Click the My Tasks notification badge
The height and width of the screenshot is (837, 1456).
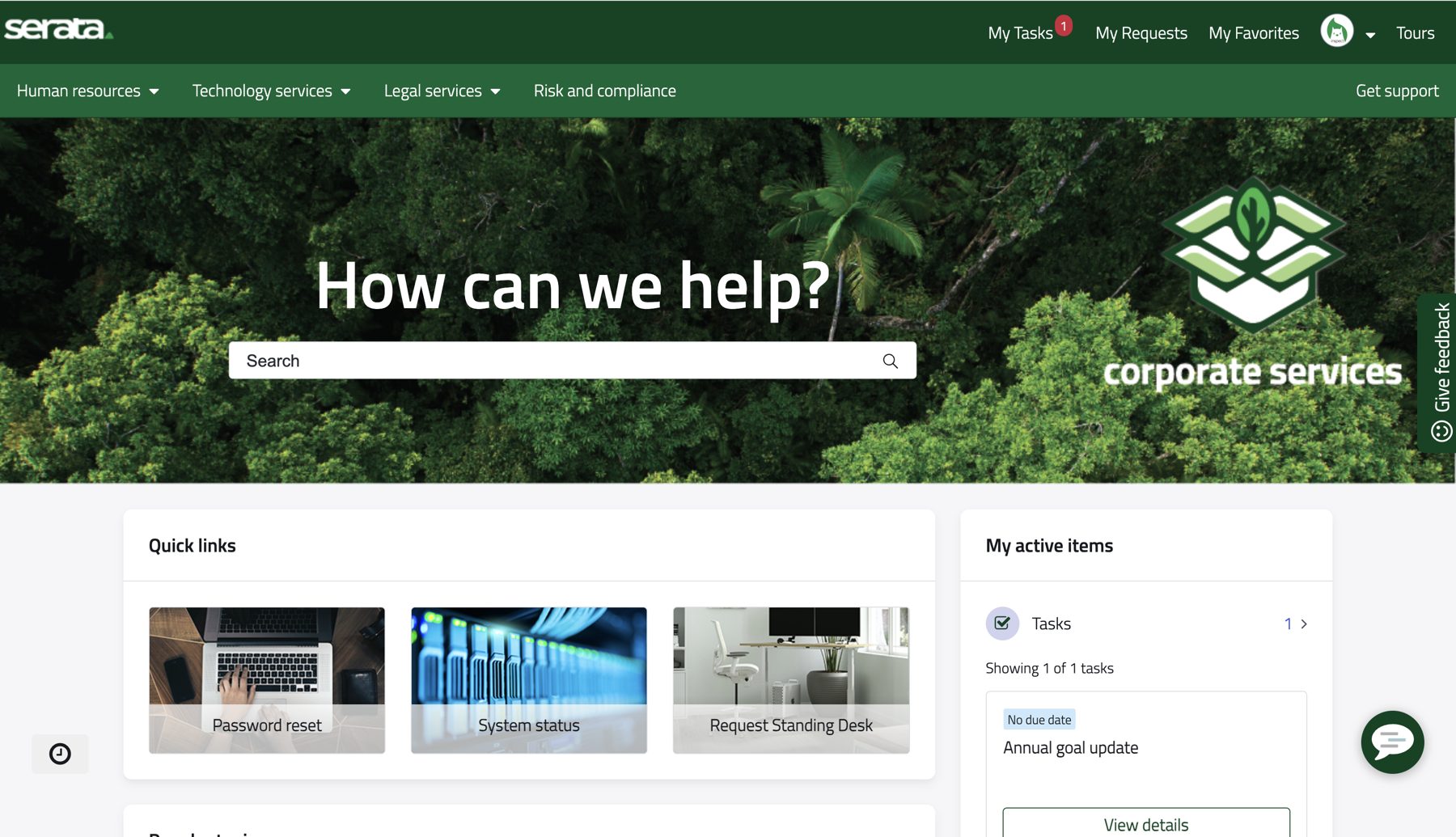(x=1064, y=26)
